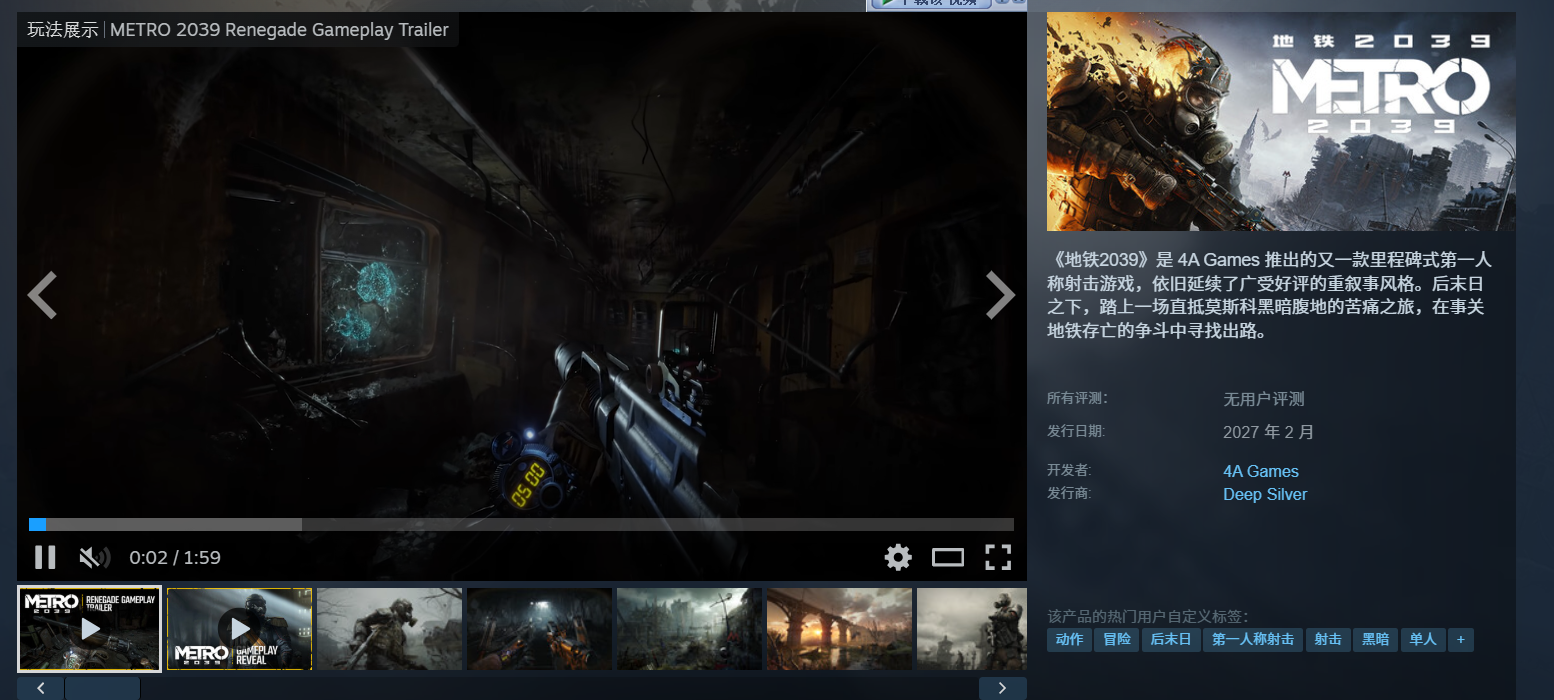Image resolution: width=1554 pixels, height=700 pixels.
Task: Expand more tags with plus button
Action: 1461,640
